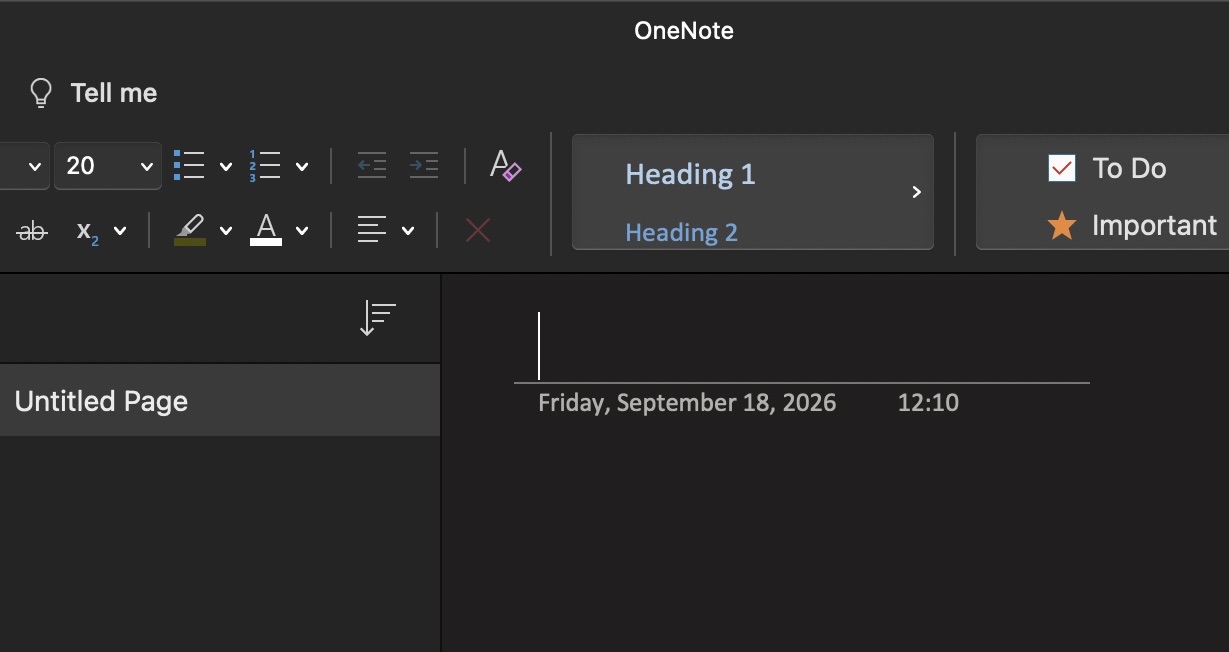Open subscript/superscript options arrow
Viewport: 1229px width, 652px height.
(120, 231)
